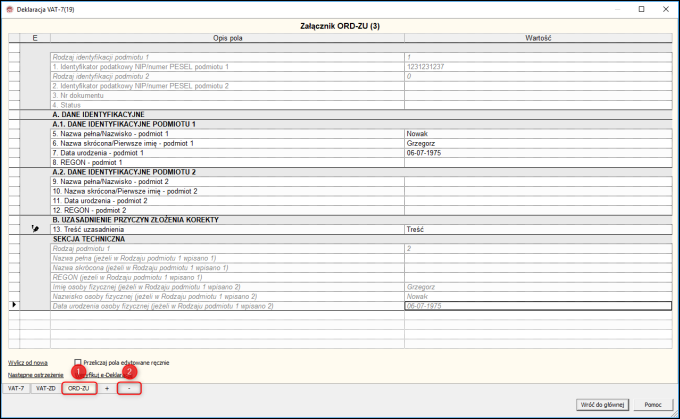Click value cell for 12. REGON - podmiot 2
Image resolution: width=680 pixels, height=419 pixels.
click(538, 210)
